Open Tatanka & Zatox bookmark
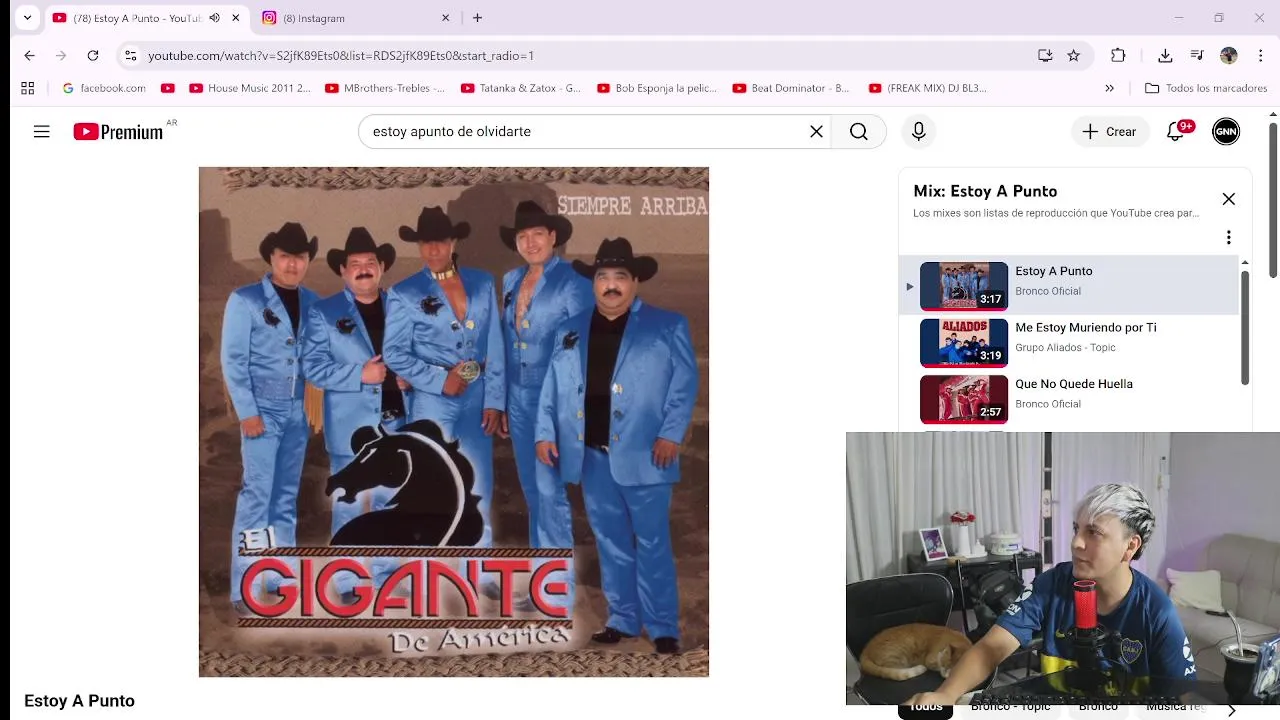The width and height of the screenshot is (1280, 720). coord(521,88)
